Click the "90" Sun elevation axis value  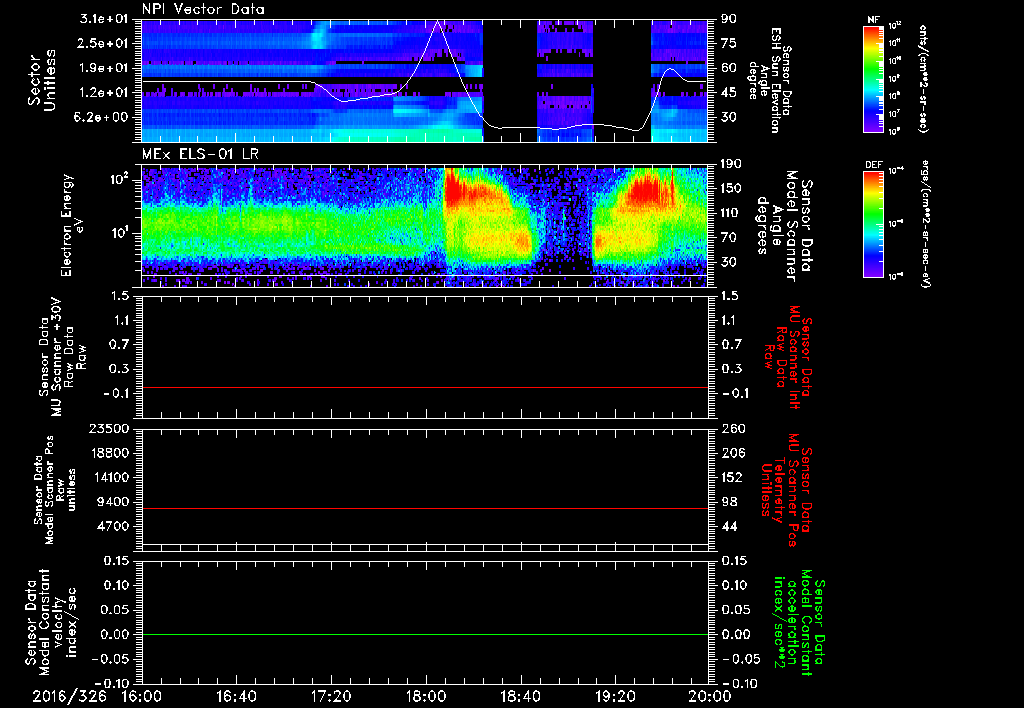(729, 19)
